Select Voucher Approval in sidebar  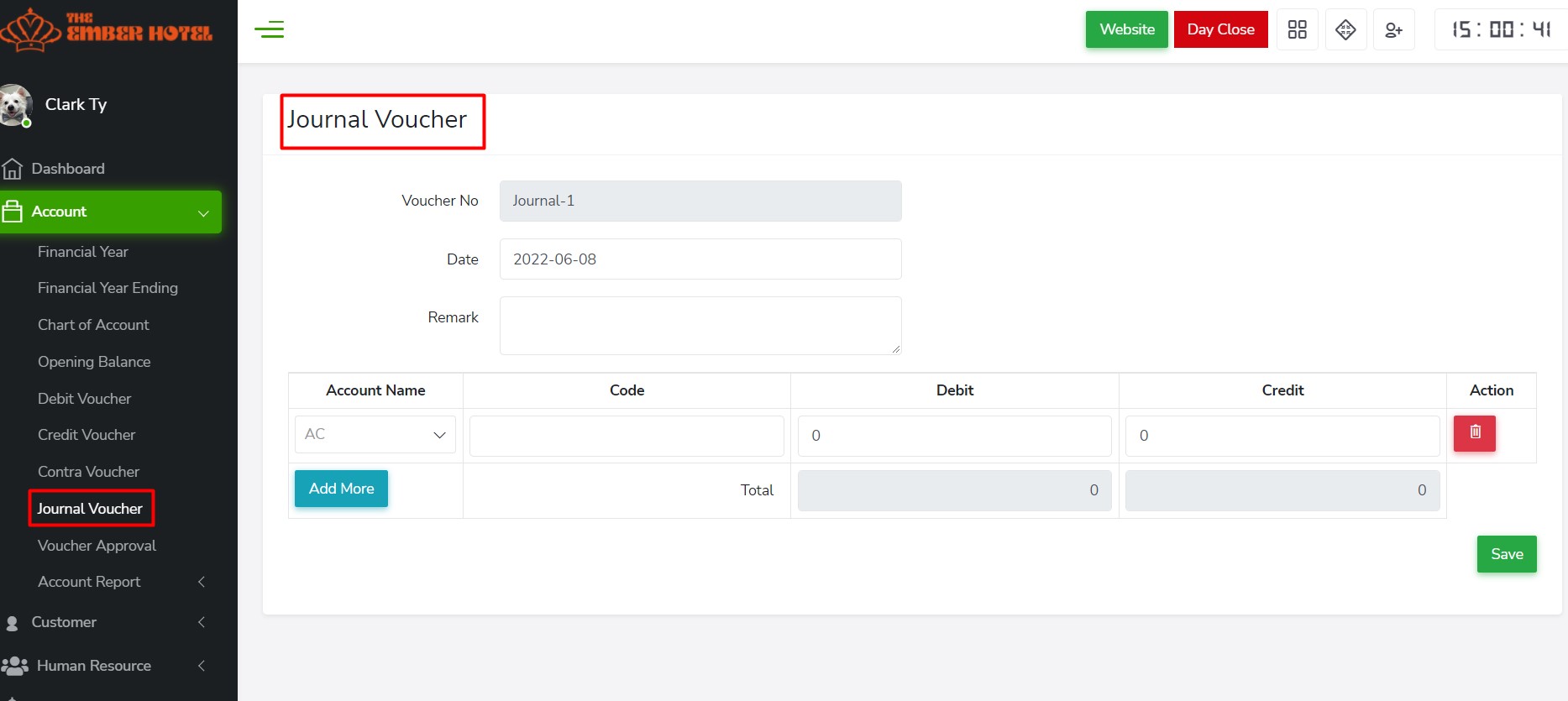pyautogui.click(x=97, y=546)
